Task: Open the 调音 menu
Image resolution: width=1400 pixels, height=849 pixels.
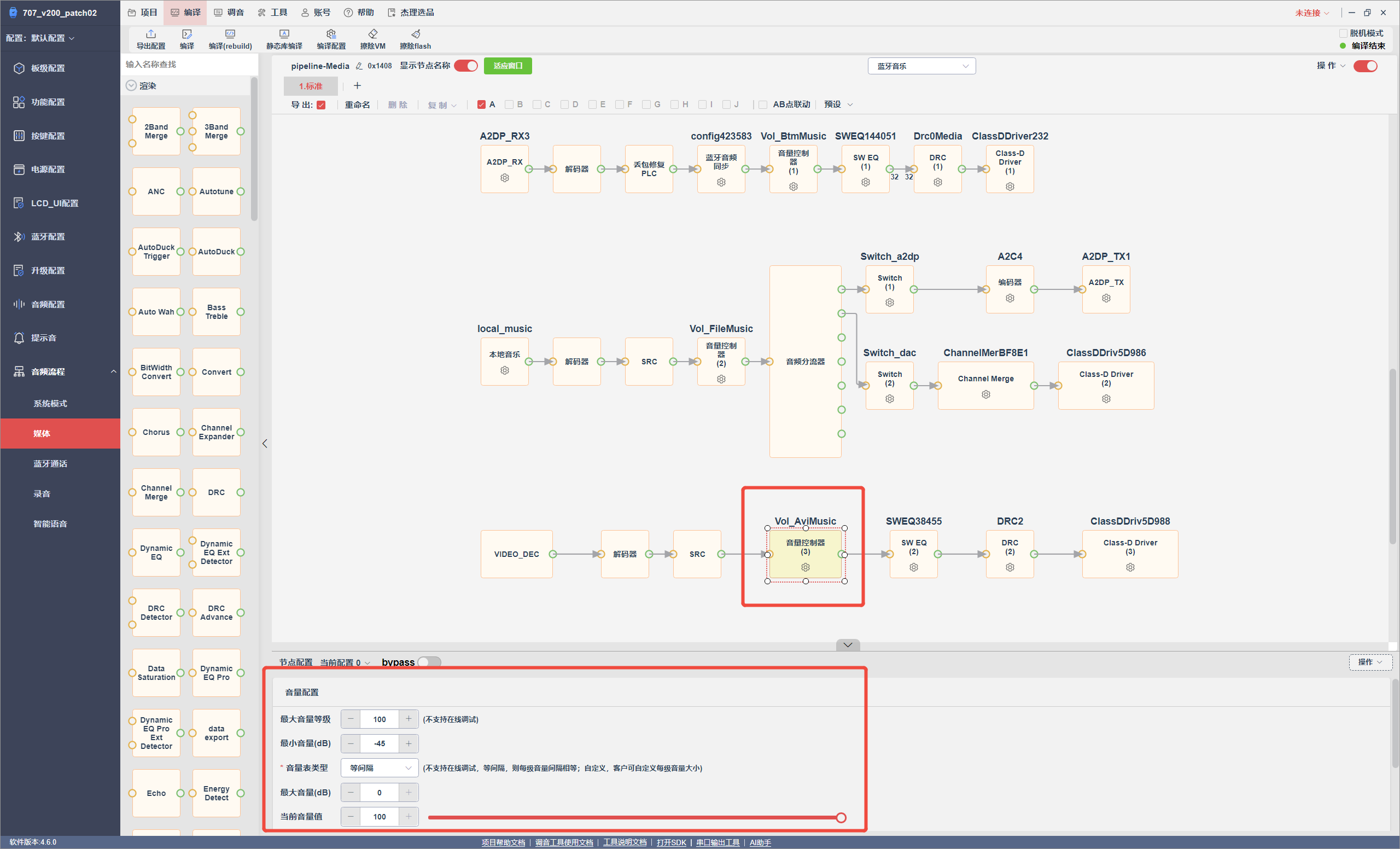Action: tap(229, 13)
